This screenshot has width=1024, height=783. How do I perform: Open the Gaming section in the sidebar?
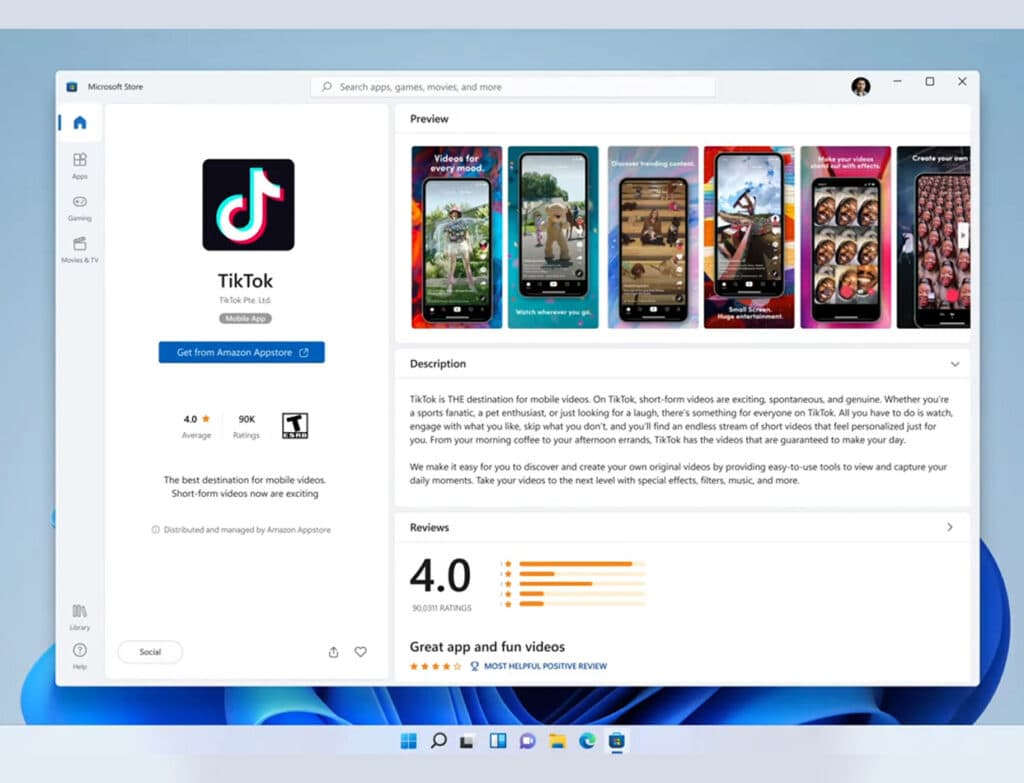pos(80,208)
